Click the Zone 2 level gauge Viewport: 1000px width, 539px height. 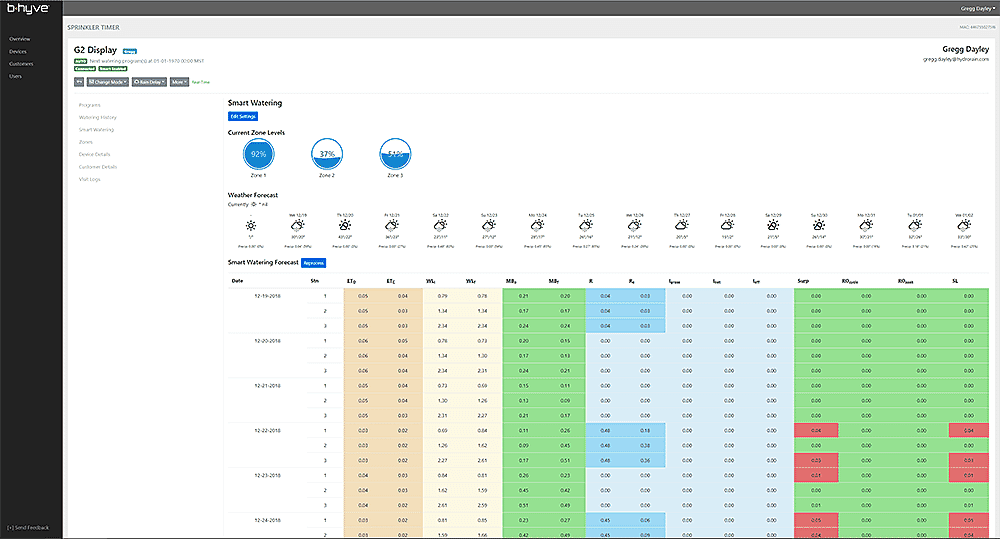point(326,154)
